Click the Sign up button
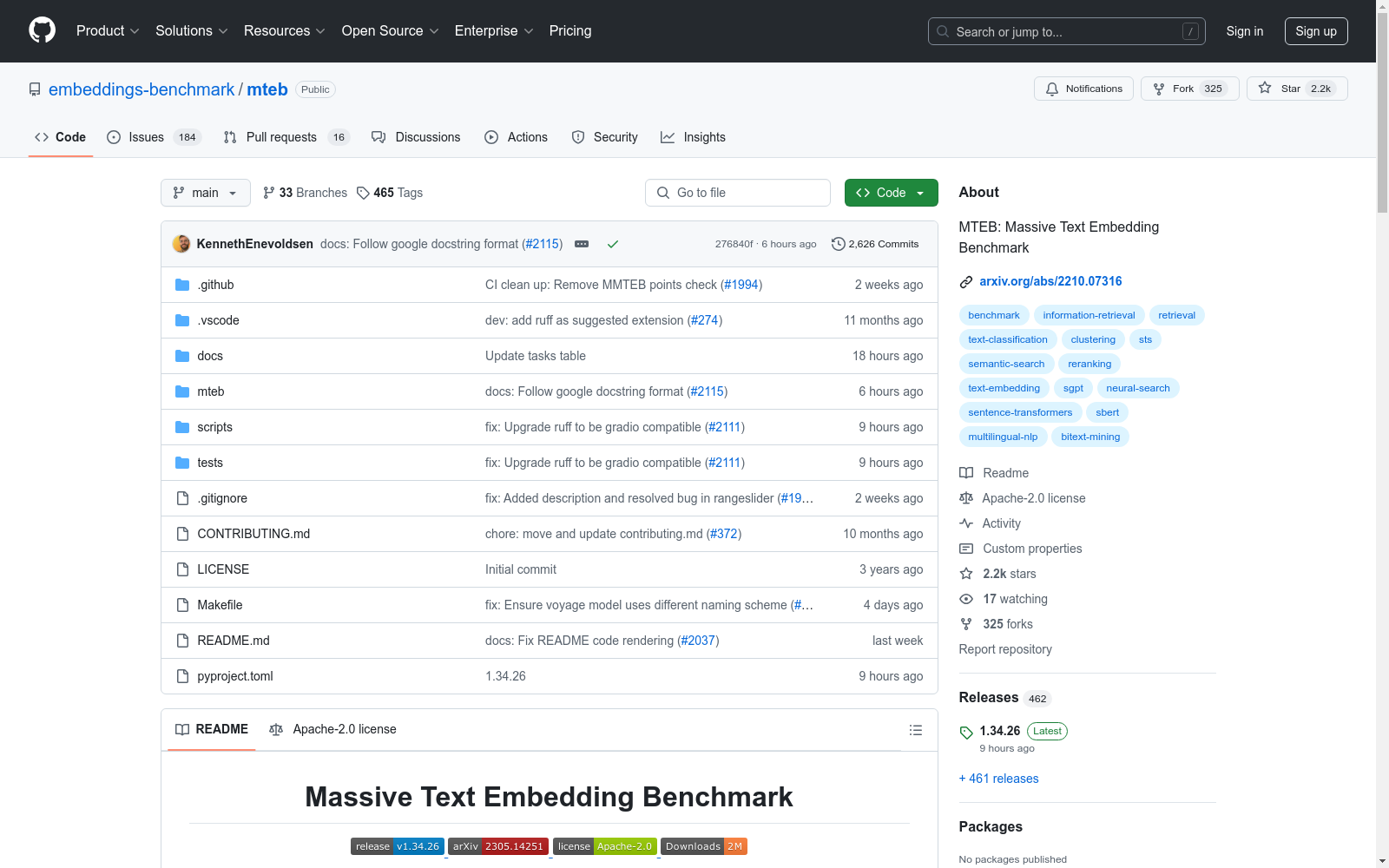 click(x=1316, y=31)
